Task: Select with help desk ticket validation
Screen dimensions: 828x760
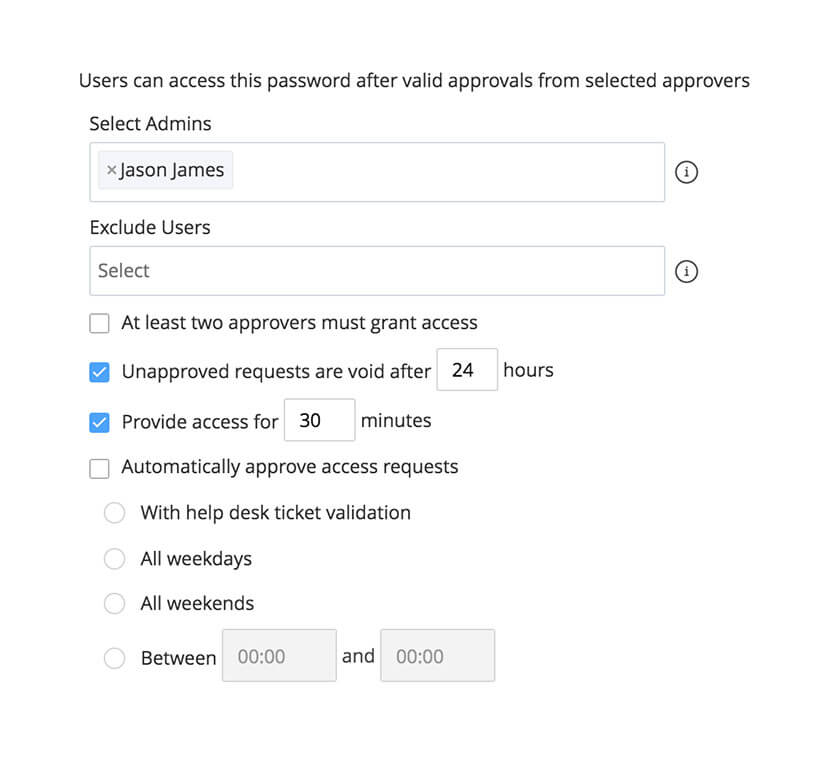Action: tap(114, 513)
